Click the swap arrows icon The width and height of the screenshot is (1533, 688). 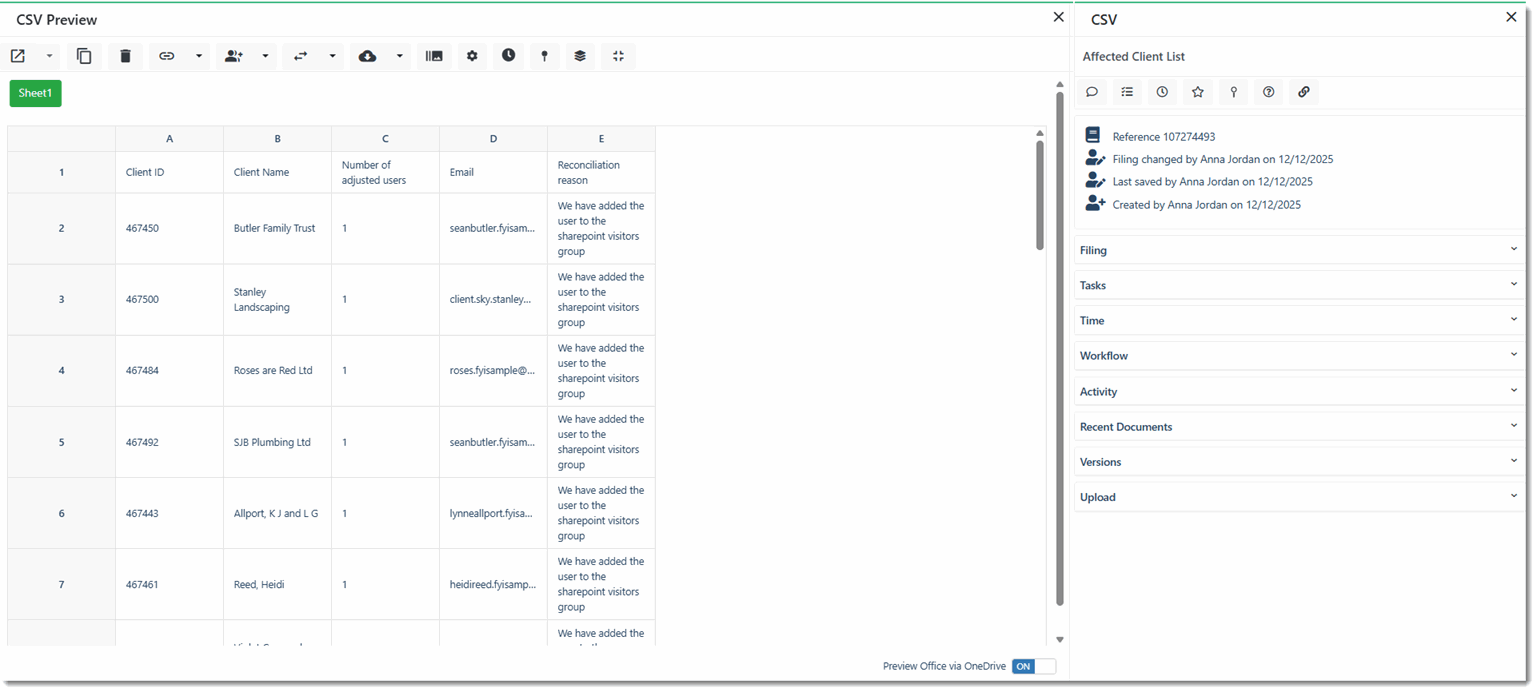coord(301,56)
